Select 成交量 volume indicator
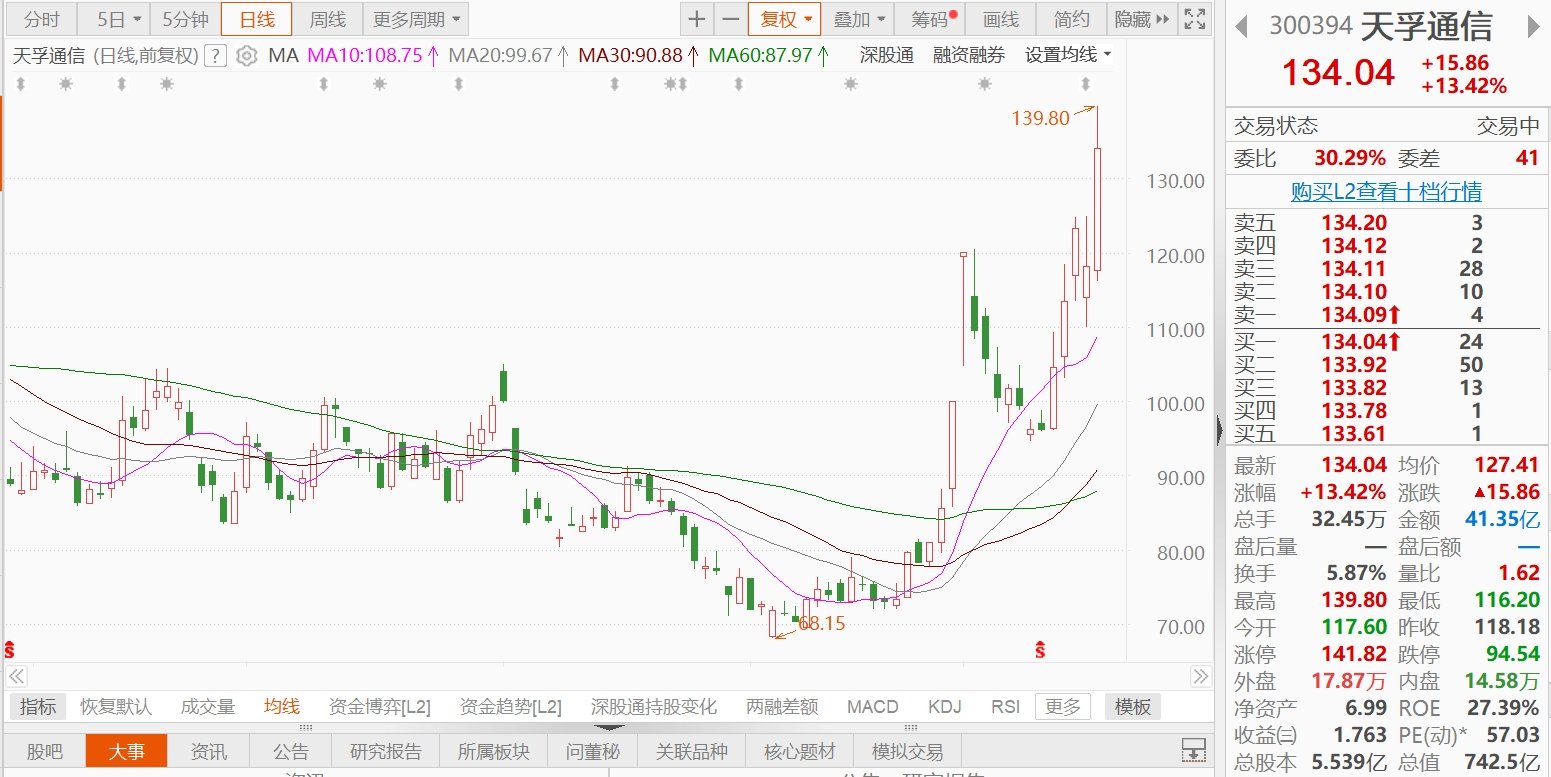This screenshot has width=1551, height=777. tap(208, 707)
